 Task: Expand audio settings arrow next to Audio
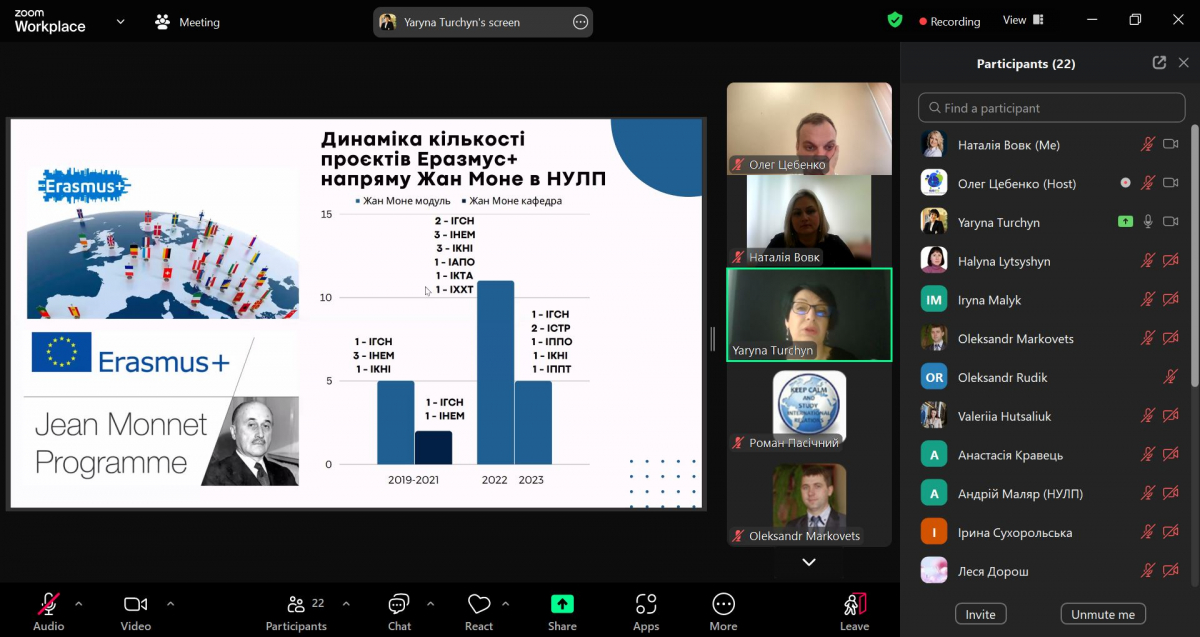point(79,604)
